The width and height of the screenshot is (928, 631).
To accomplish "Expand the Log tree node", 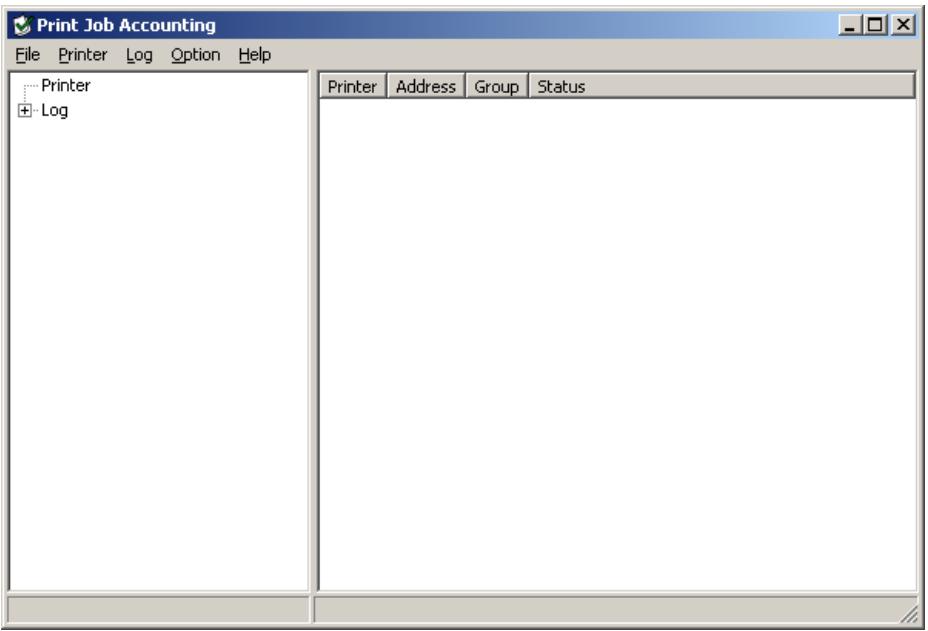I will click(24, 111).
